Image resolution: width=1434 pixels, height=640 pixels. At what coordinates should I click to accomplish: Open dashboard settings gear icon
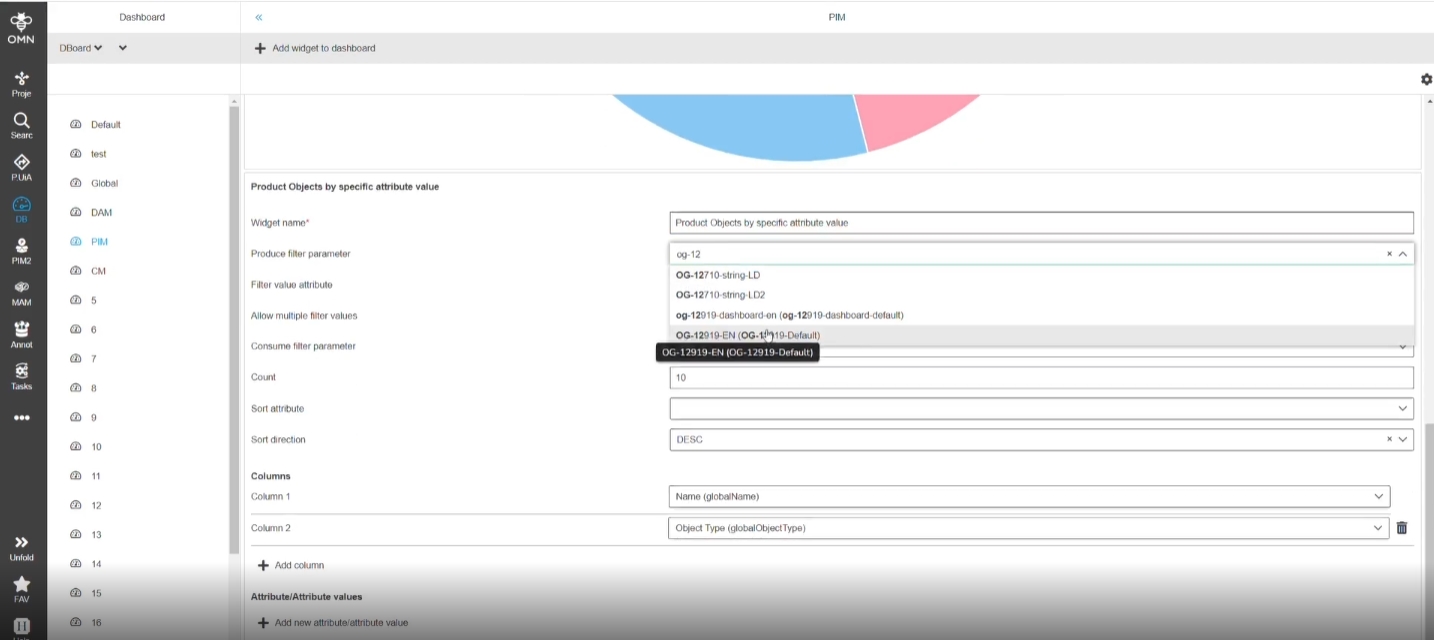click(1426, 79)
